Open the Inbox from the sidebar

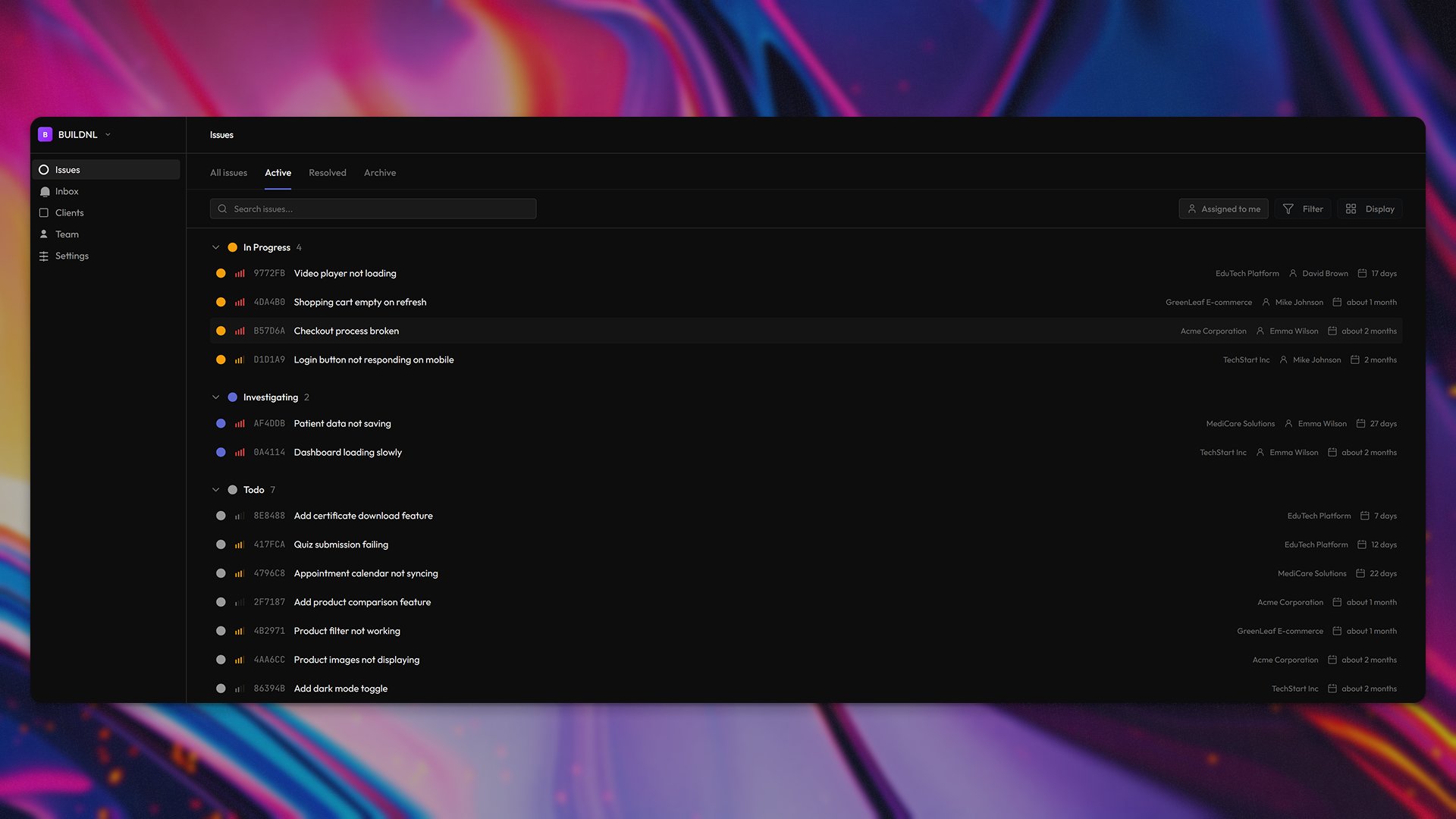click(67, 191)
